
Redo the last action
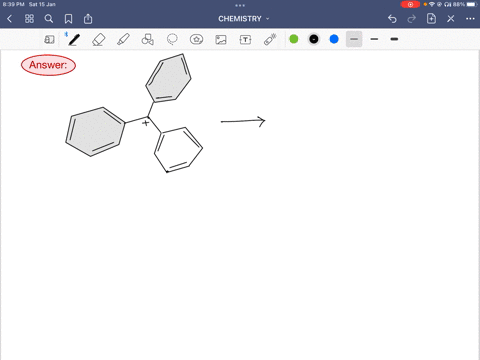tap(412, 19)
